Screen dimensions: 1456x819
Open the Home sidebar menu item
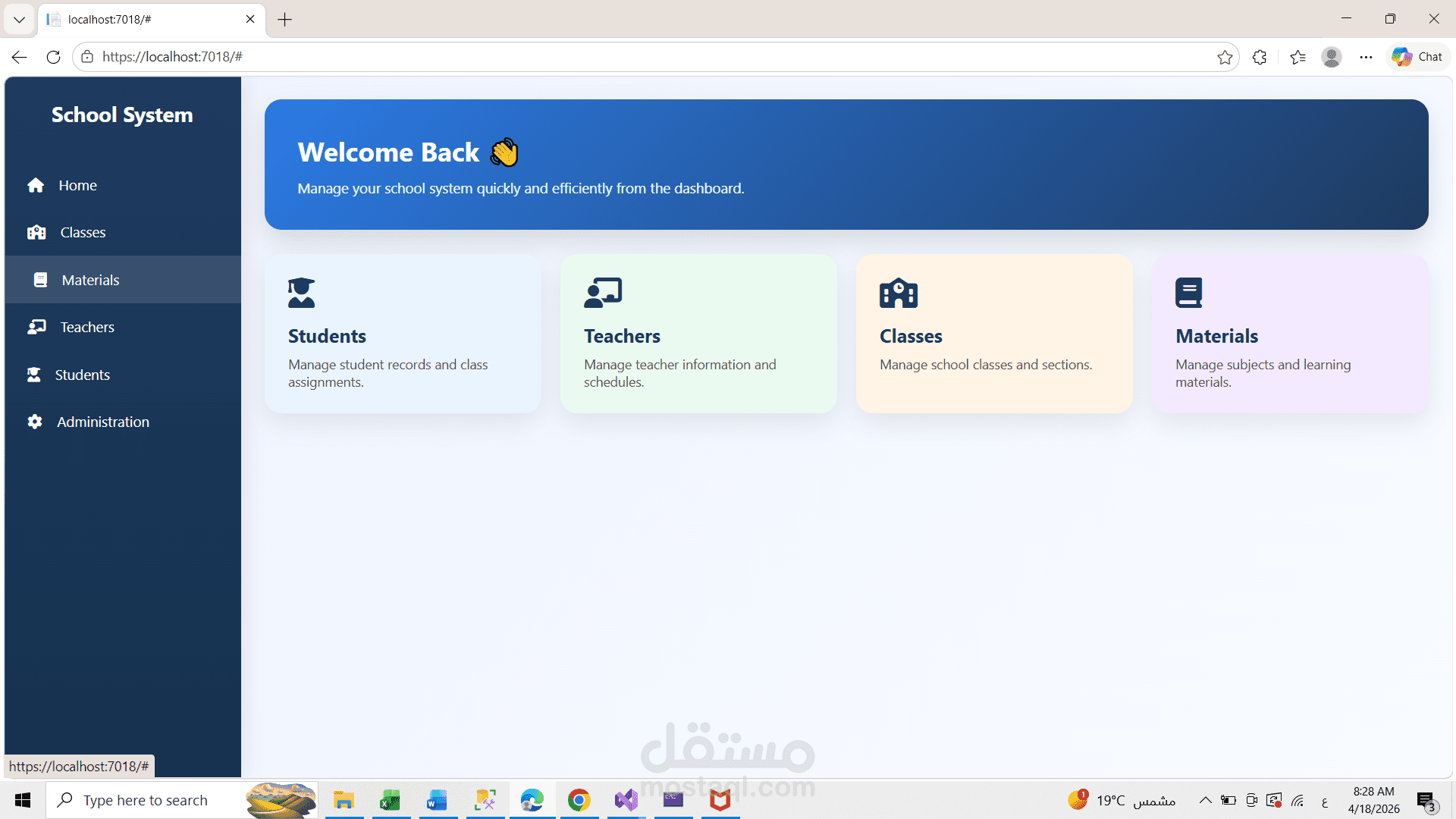123,185
